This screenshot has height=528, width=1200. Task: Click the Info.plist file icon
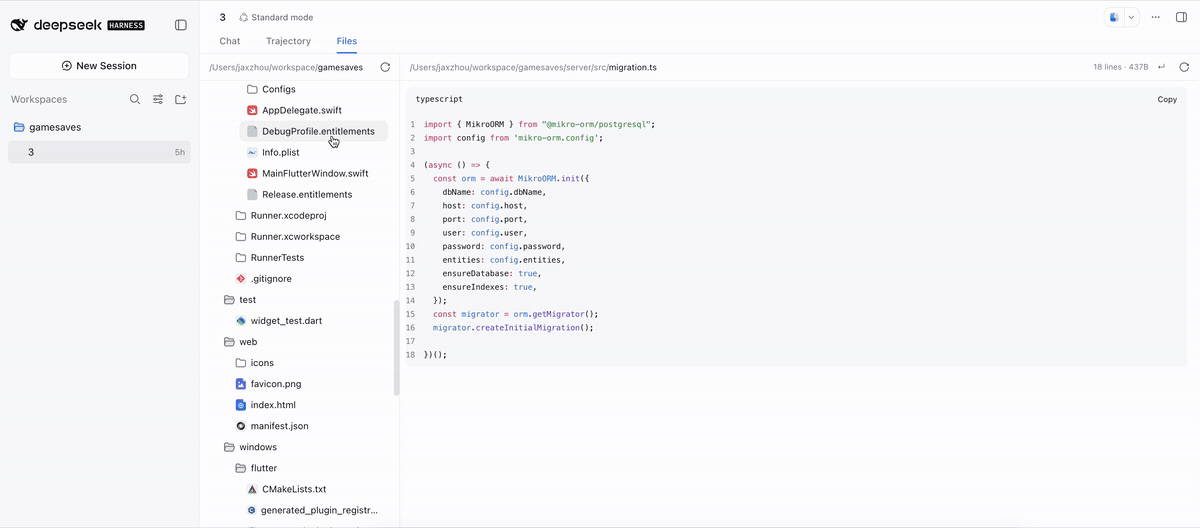[x=253, y=152]
